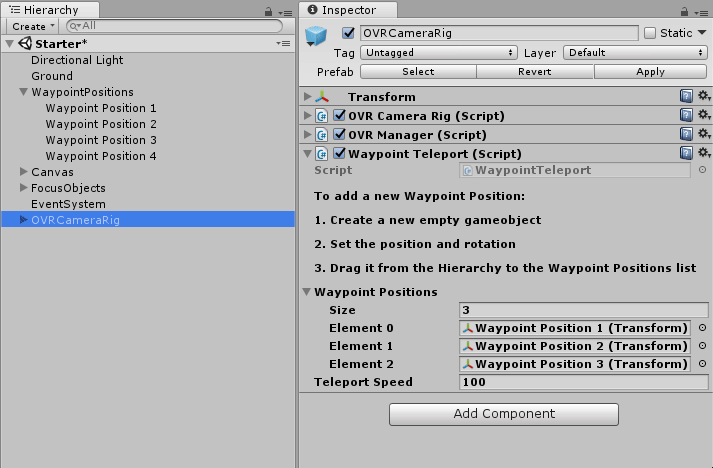Open gear menu for OVR Manager script
The height and width of the screenshot is (468, 713).
coord(704,135)
